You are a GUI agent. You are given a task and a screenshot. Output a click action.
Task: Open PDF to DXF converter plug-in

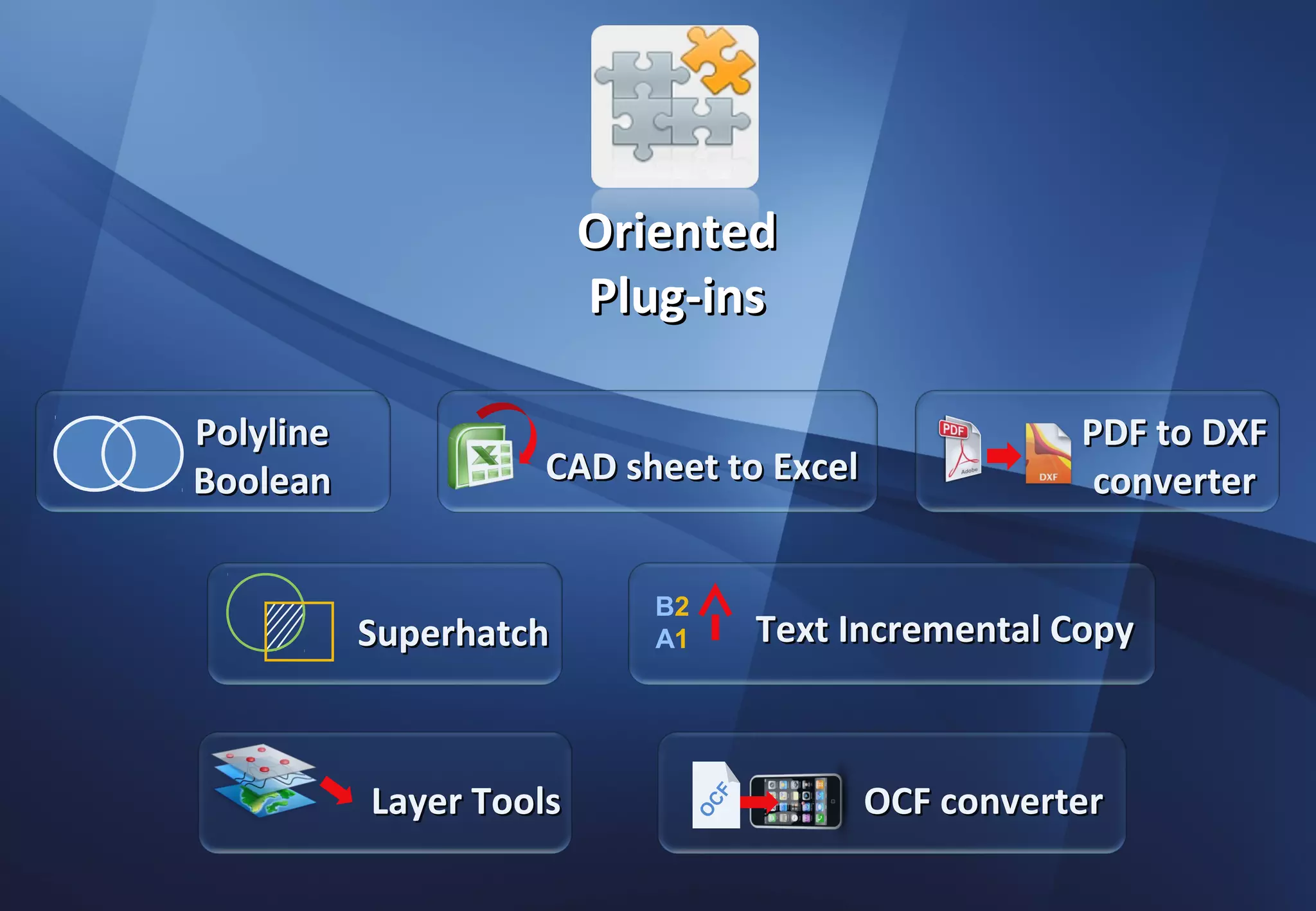1098,451
